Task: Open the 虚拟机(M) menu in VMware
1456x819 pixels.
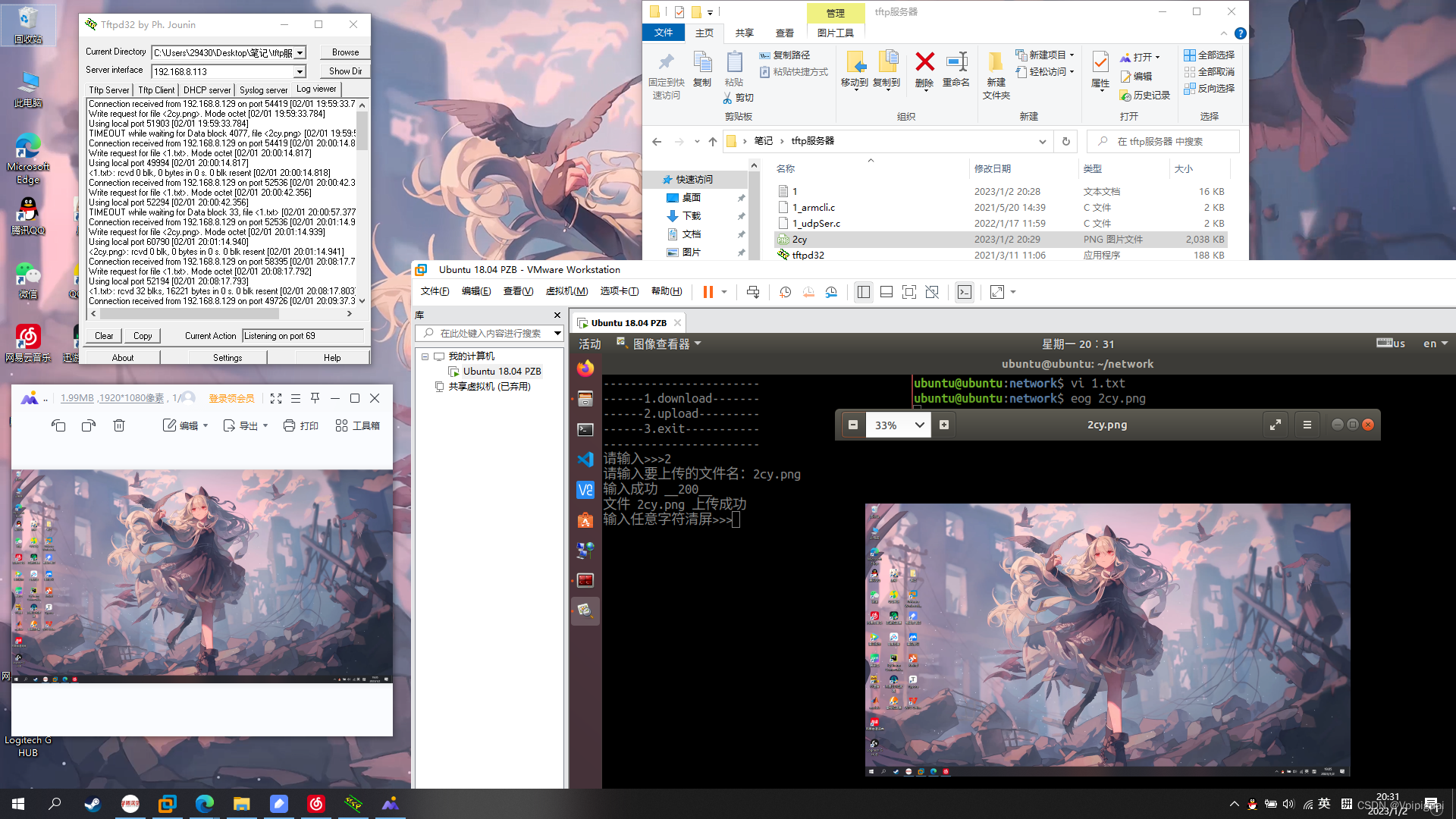Action: (566, 291)
